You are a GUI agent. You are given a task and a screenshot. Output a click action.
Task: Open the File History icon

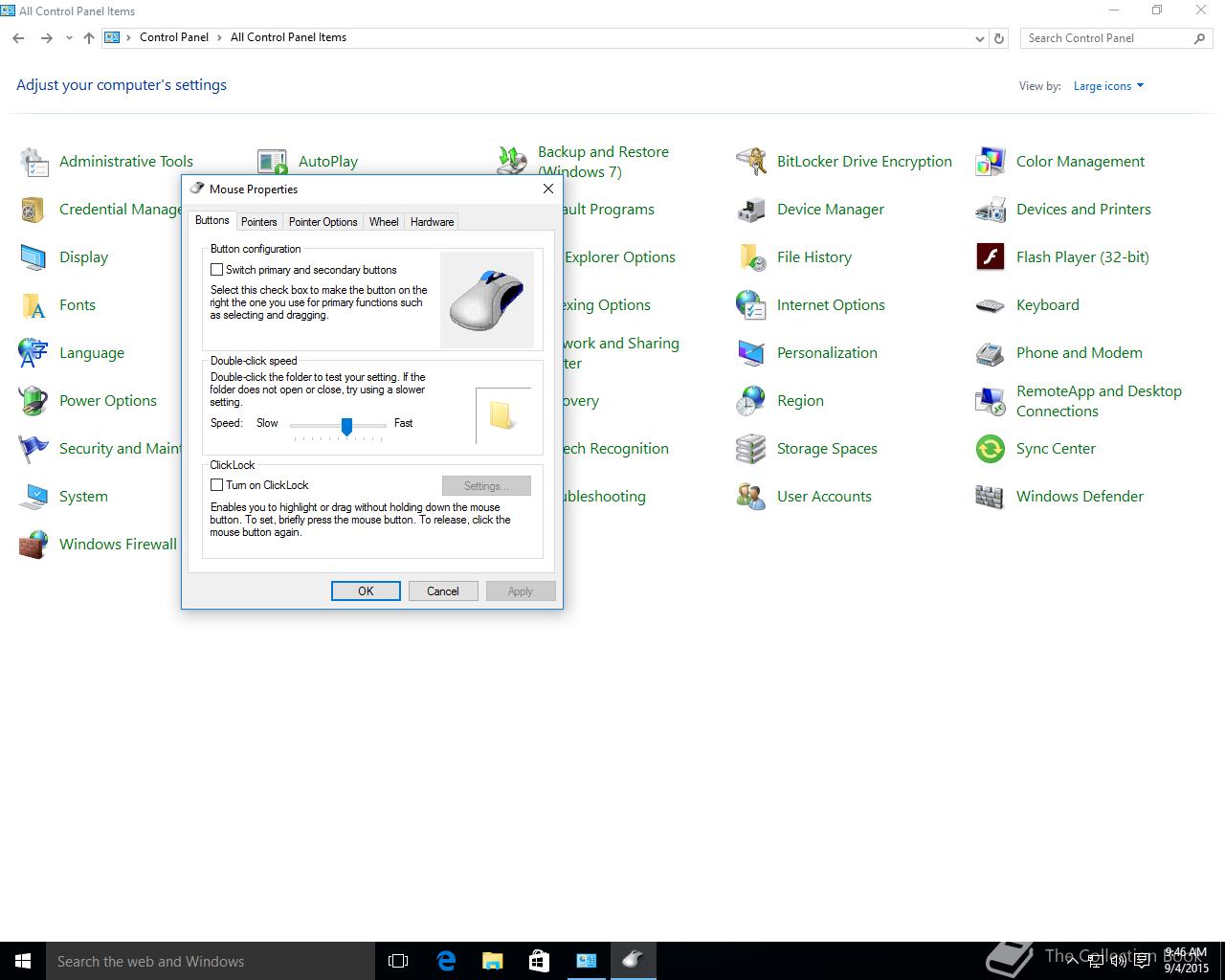[751, 257]
